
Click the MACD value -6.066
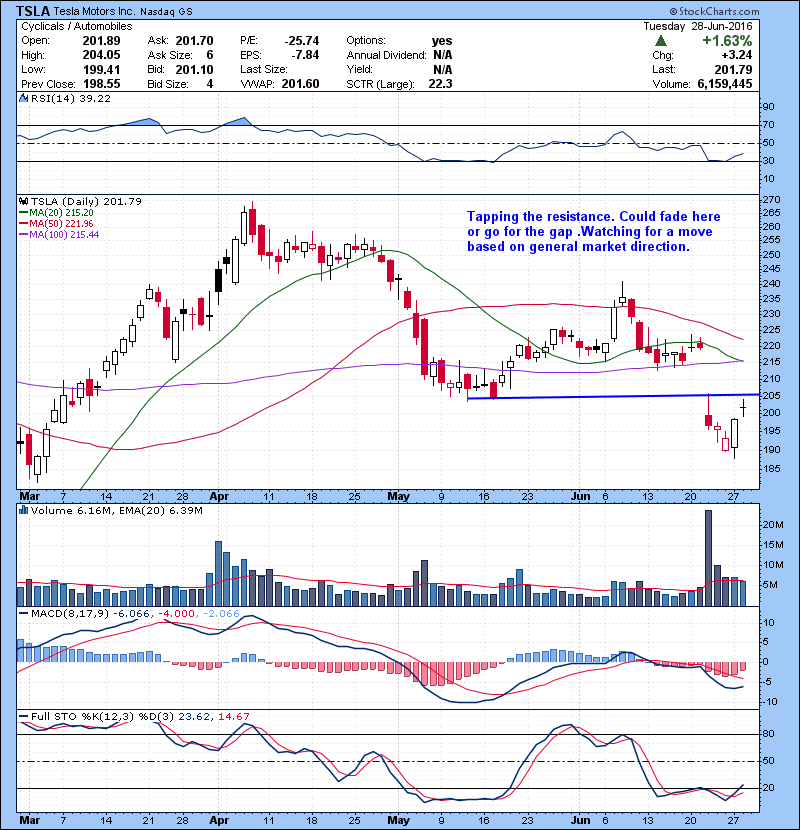[x=132, y=614]
